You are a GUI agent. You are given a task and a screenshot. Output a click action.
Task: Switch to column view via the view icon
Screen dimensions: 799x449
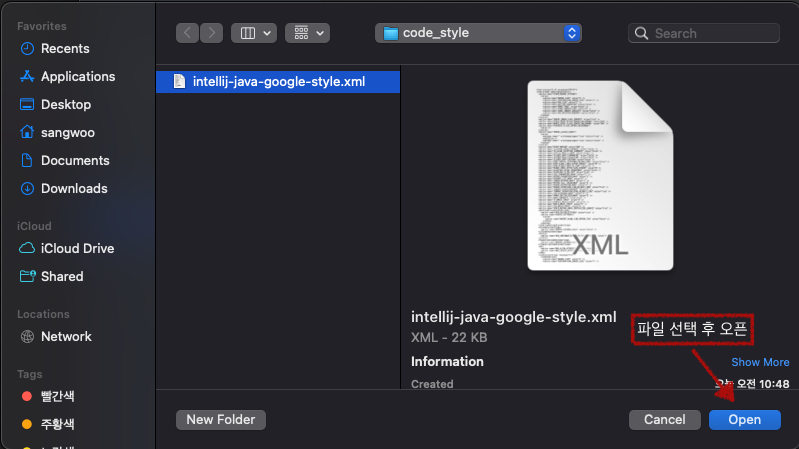click(248, 33)
